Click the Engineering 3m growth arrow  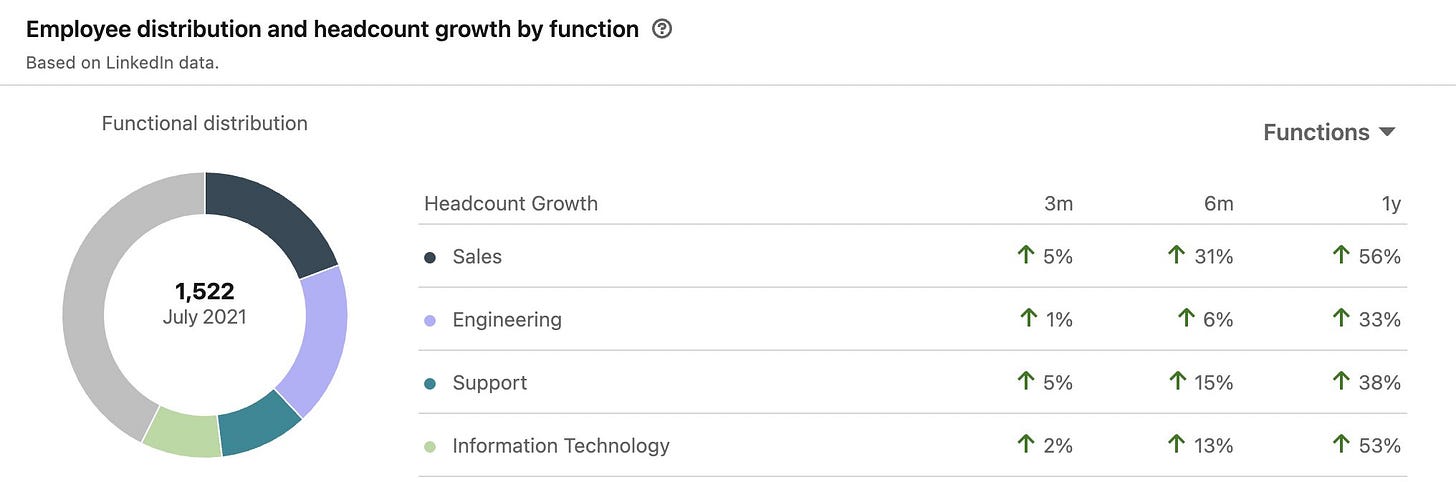(1027, 319)
